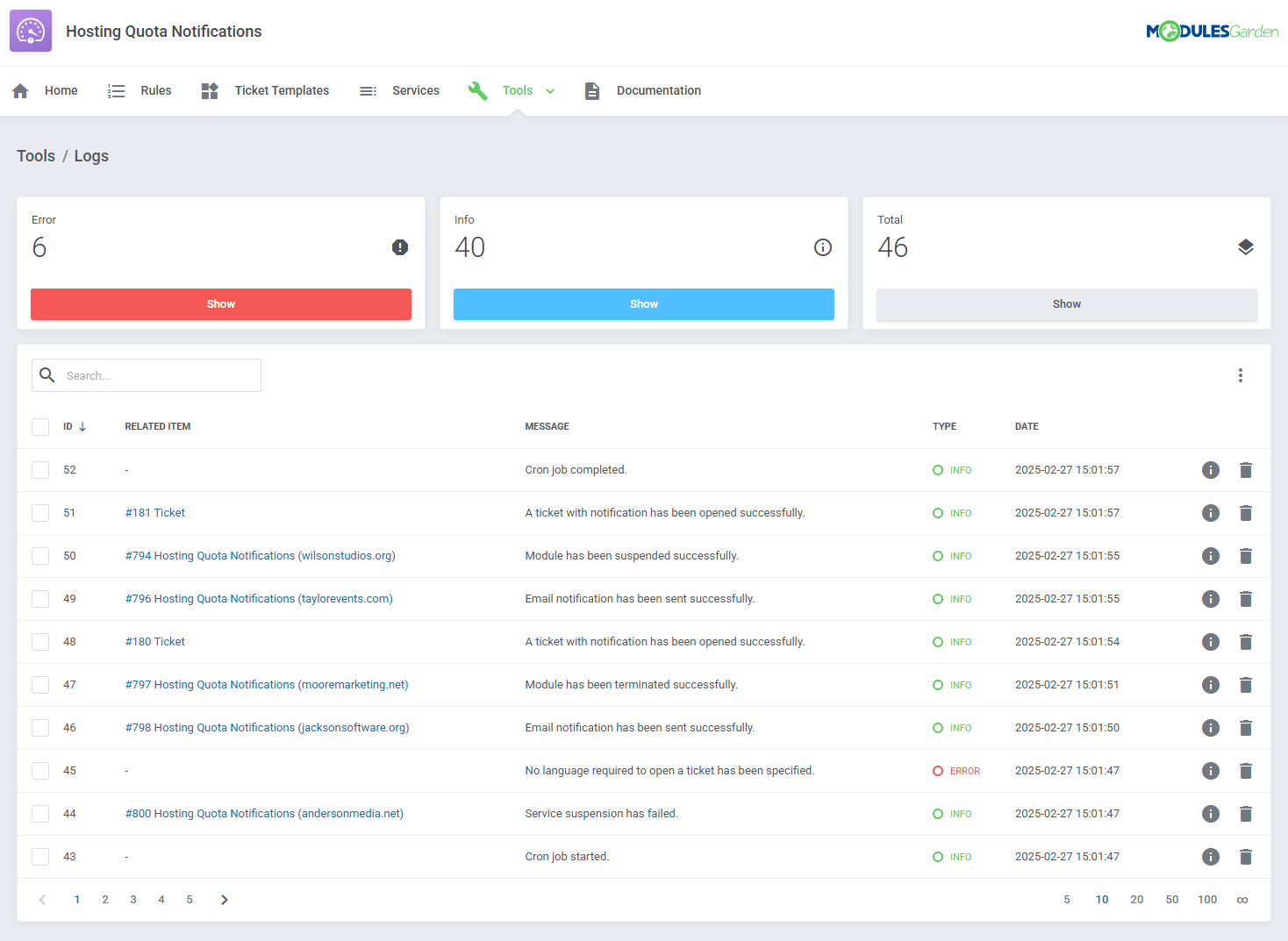The height and width of the screenshot is (941, 1288).
Task: Click the Hosting Quota Notifications gauge icon
Action: [x=30, y=30]
